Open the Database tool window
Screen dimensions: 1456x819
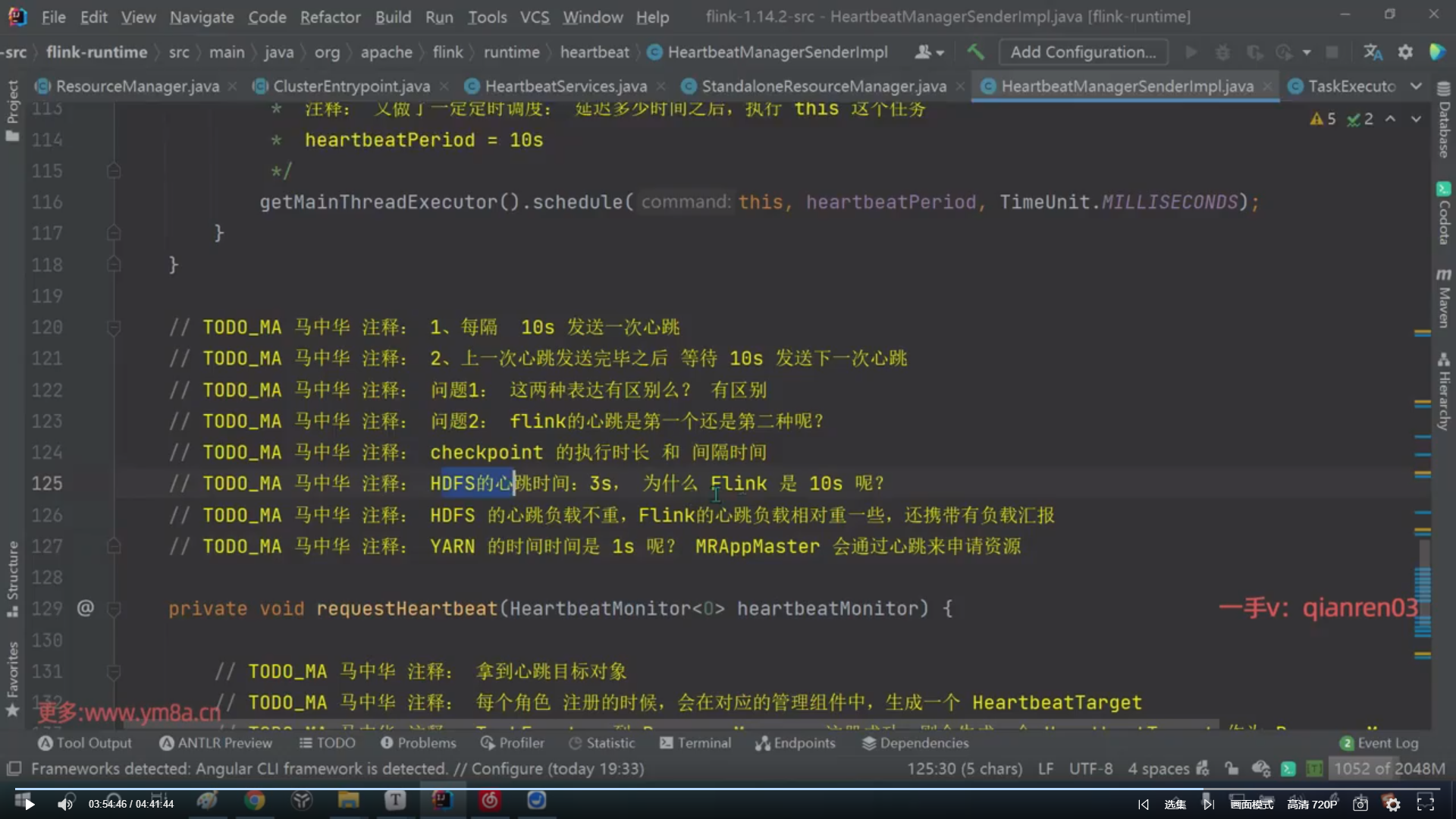1443,121
